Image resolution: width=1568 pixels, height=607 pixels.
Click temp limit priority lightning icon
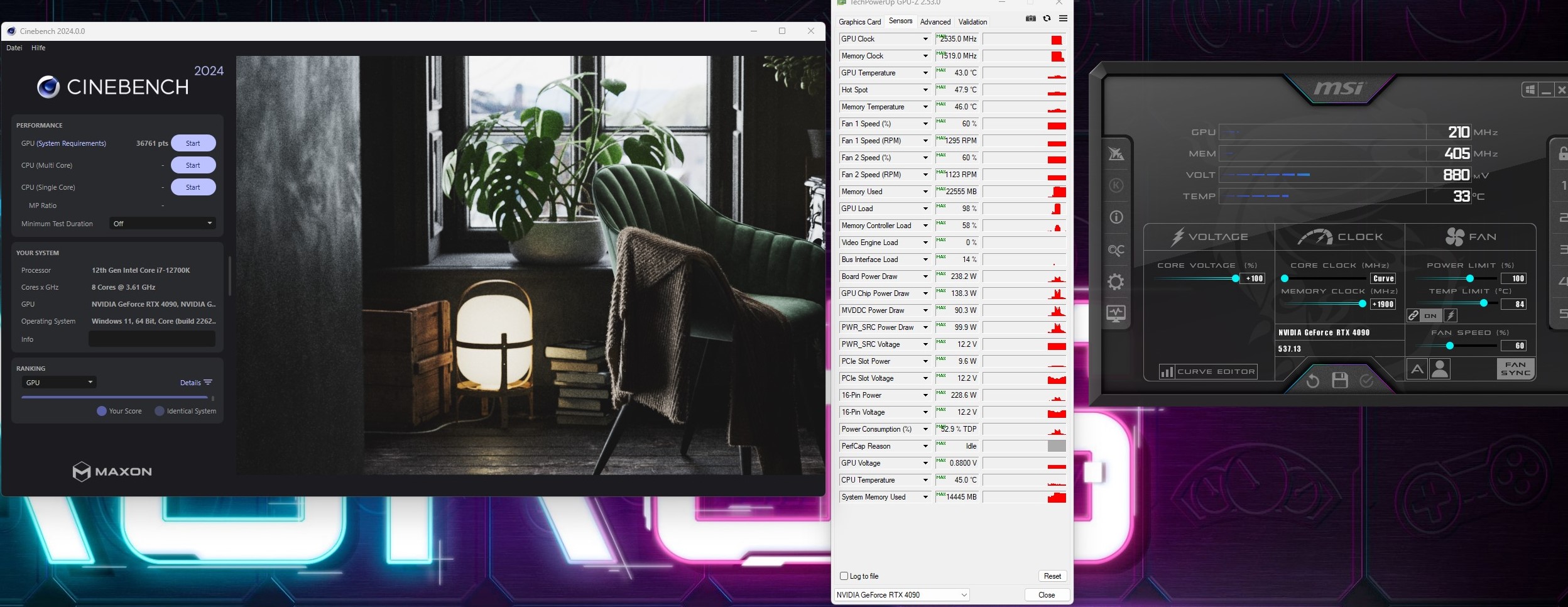1451,315
